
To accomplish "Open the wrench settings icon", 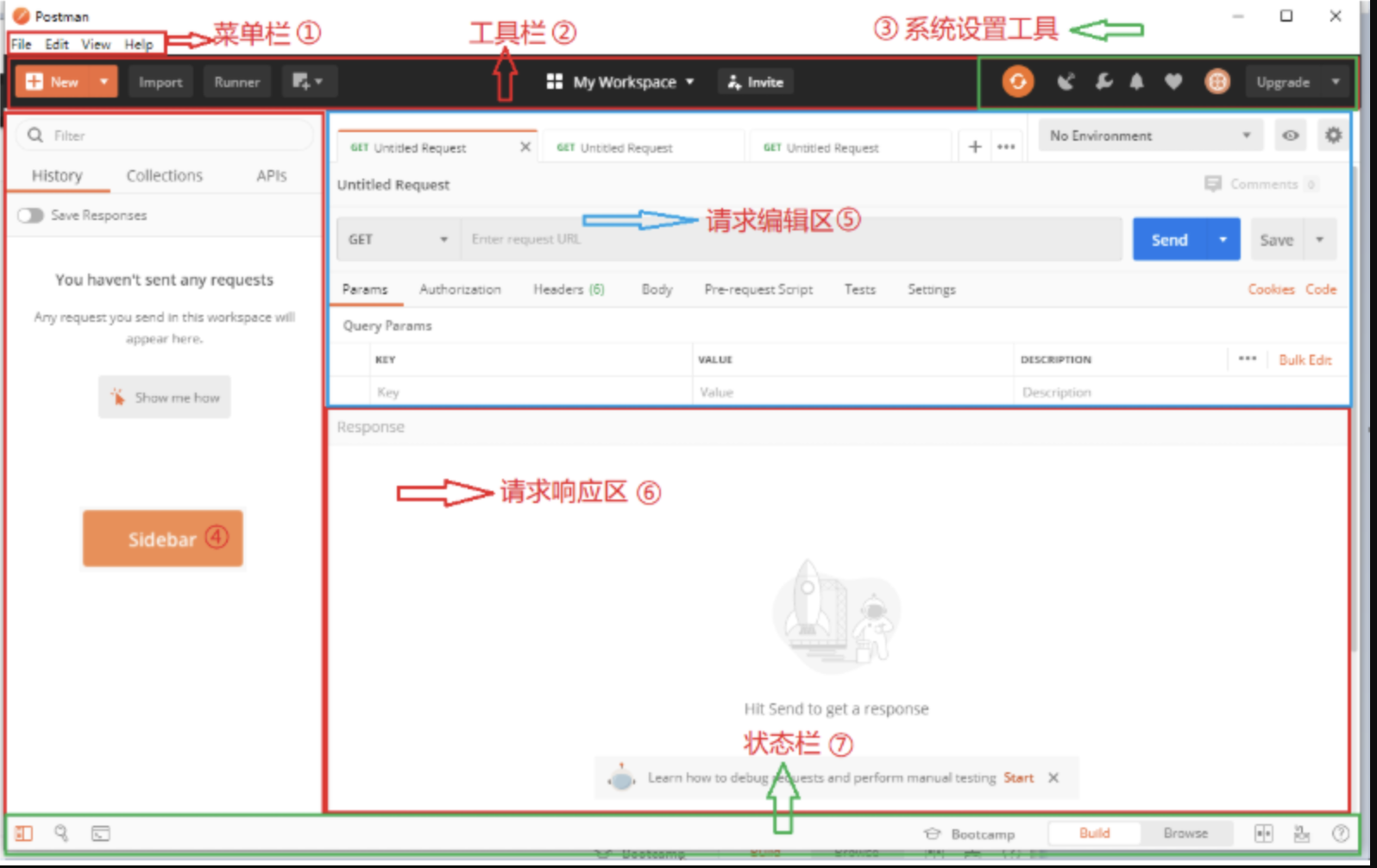I will click(1103, 82).
